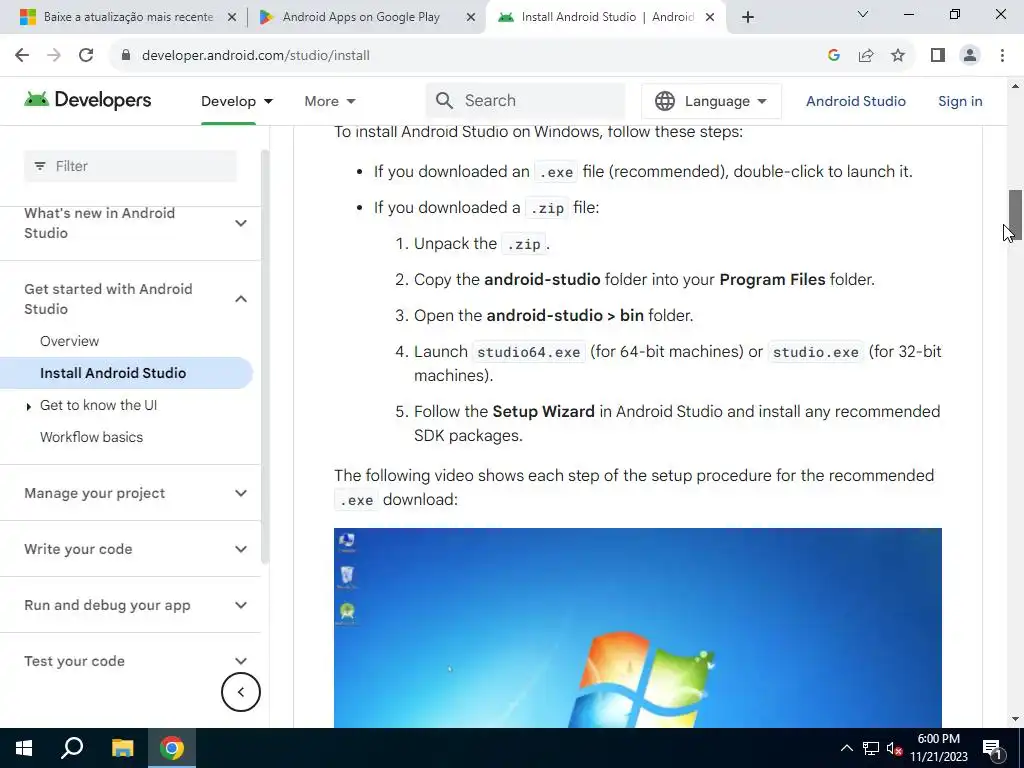
Task: Select Install Android Studio sidebar item
Action: (126, 373)
